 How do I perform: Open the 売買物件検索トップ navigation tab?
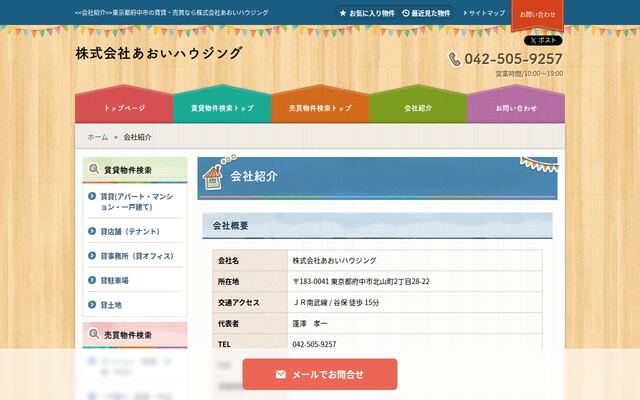click(x=320, y=108)
